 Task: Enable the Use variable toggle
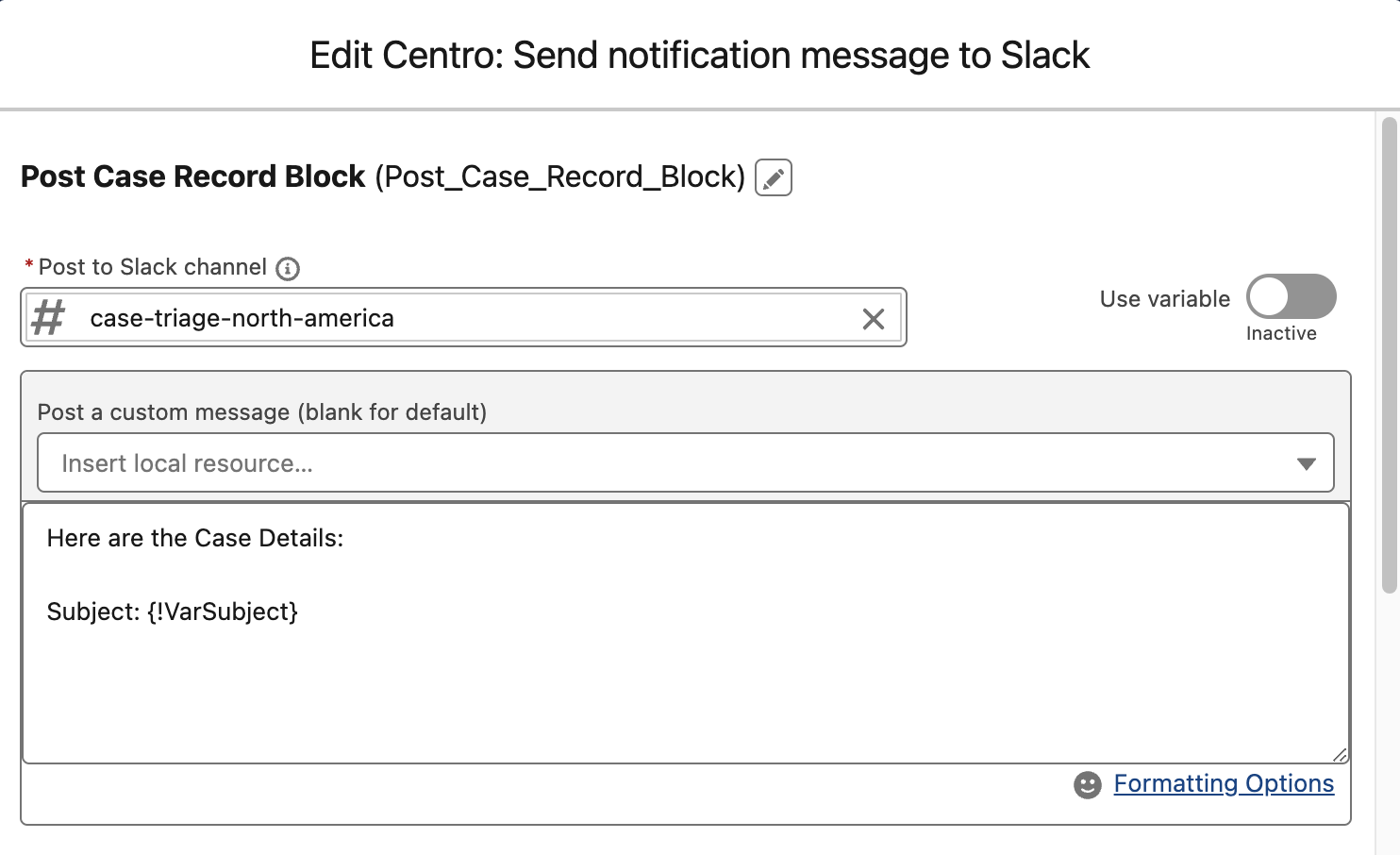pyautogui.click(x=1292, y=297)
